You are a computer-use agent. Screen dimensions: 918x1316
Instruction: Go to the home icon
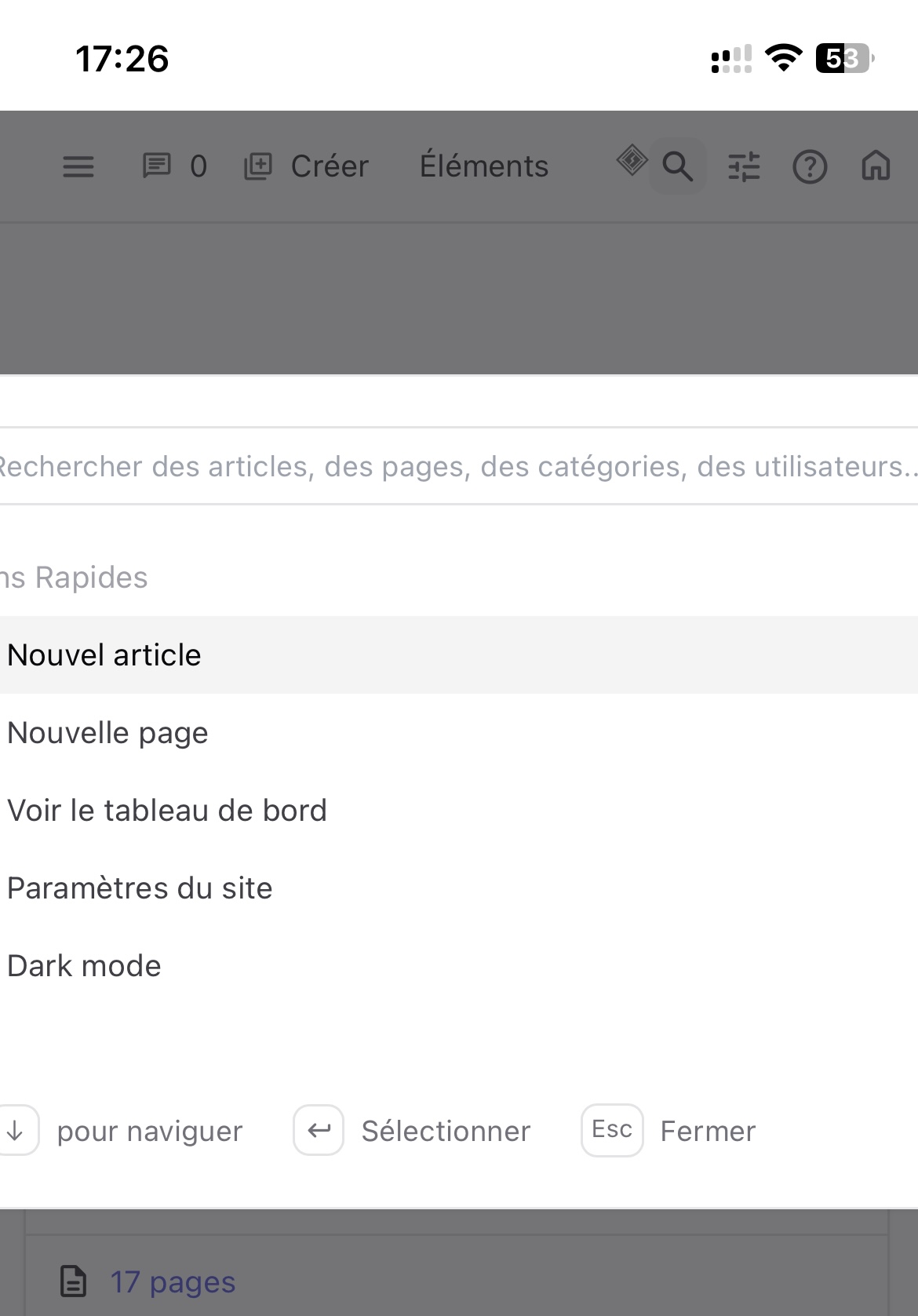tap(876, 166)
